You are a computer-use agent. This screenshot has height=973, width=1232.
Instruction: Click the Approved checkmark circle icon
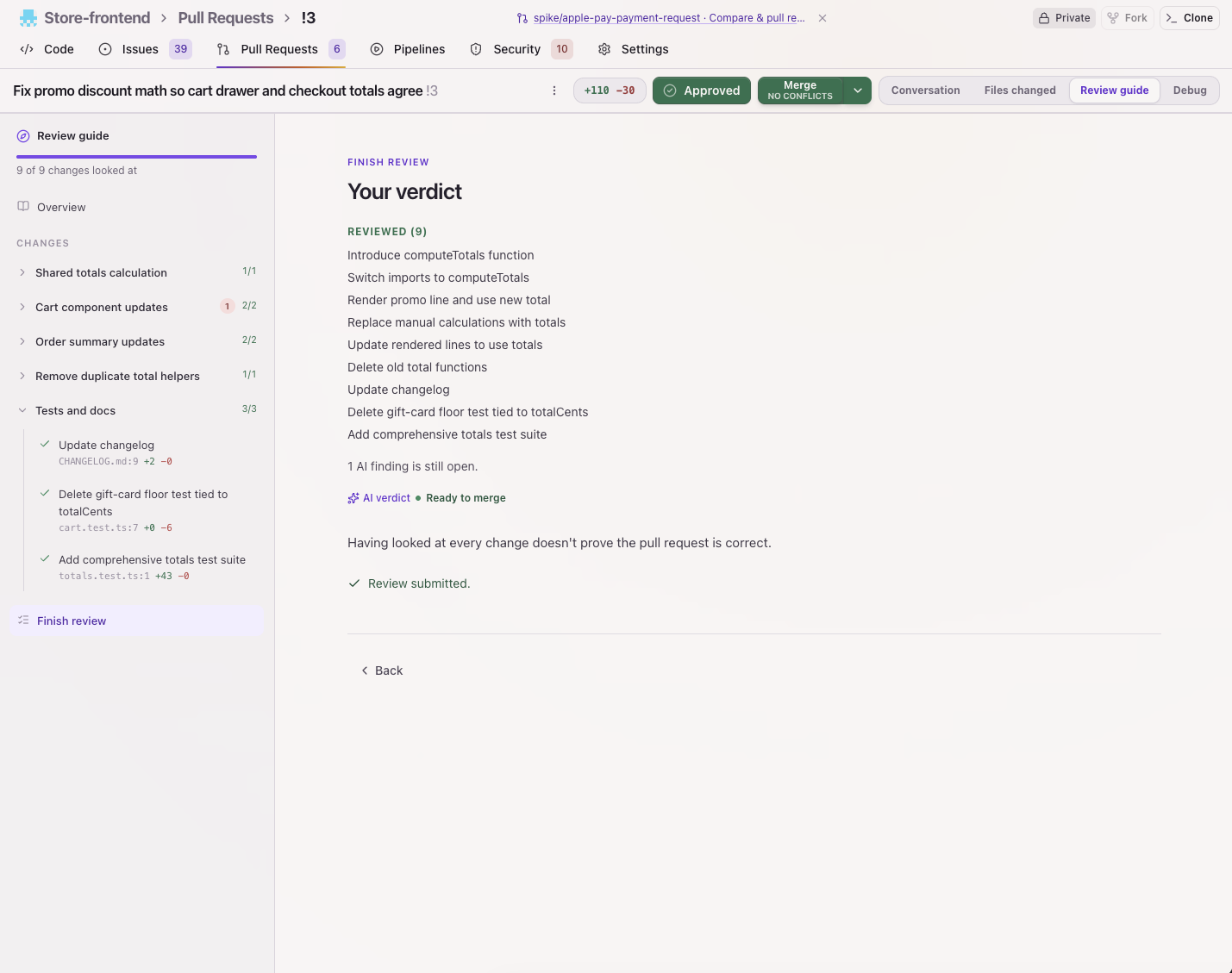click(x=670, y=90)
